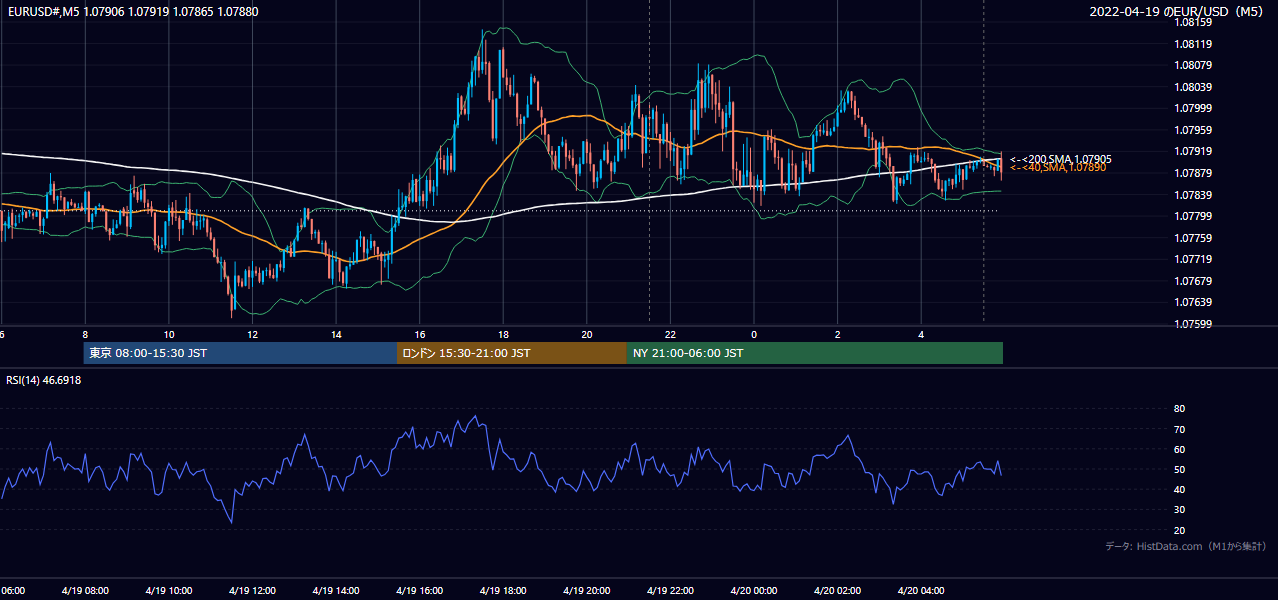Click RSI scale level 30

pos(1180,510)
